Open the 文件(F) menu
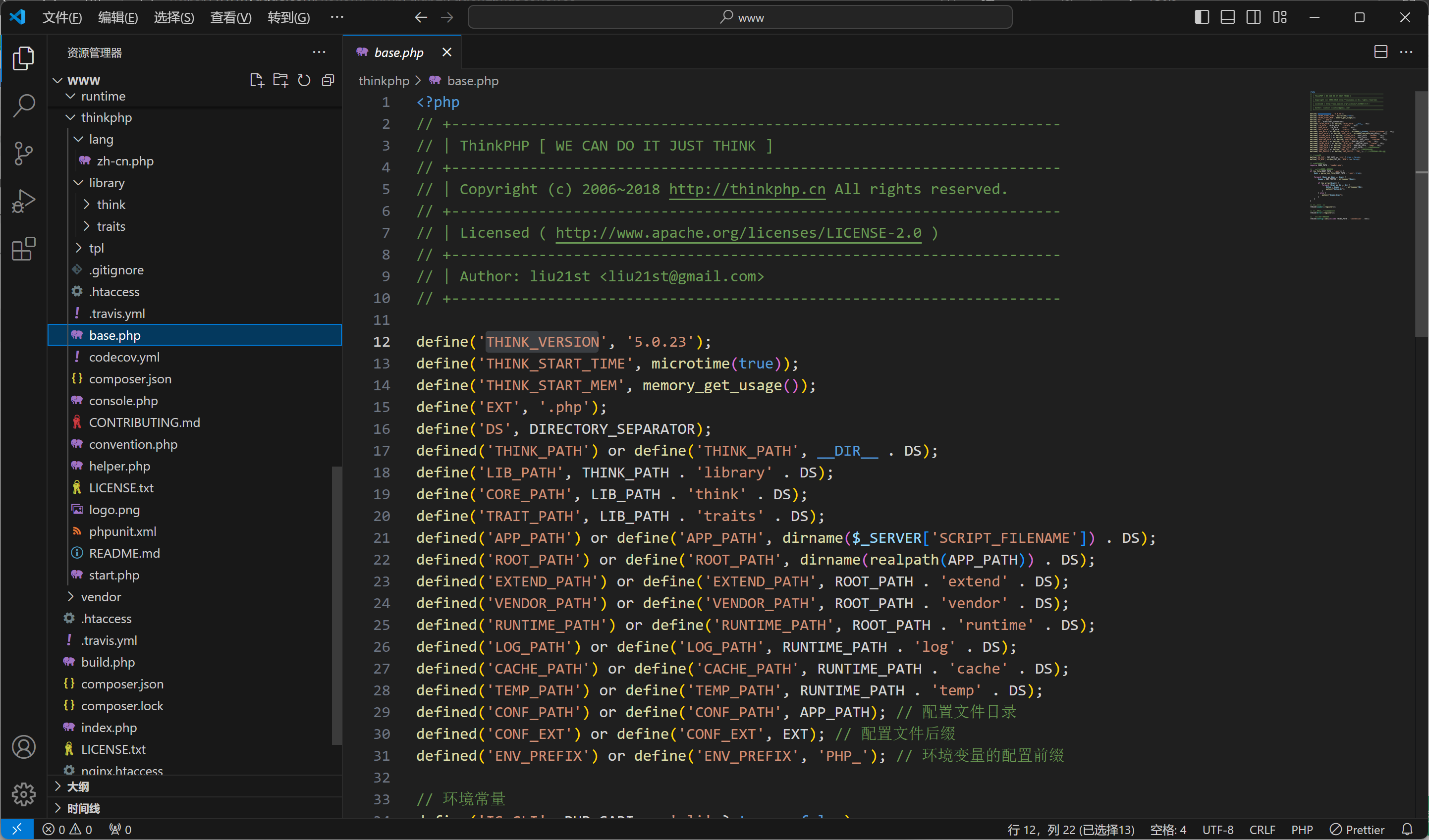Viewport: 1429px width, 840px height. click(62, 17)
